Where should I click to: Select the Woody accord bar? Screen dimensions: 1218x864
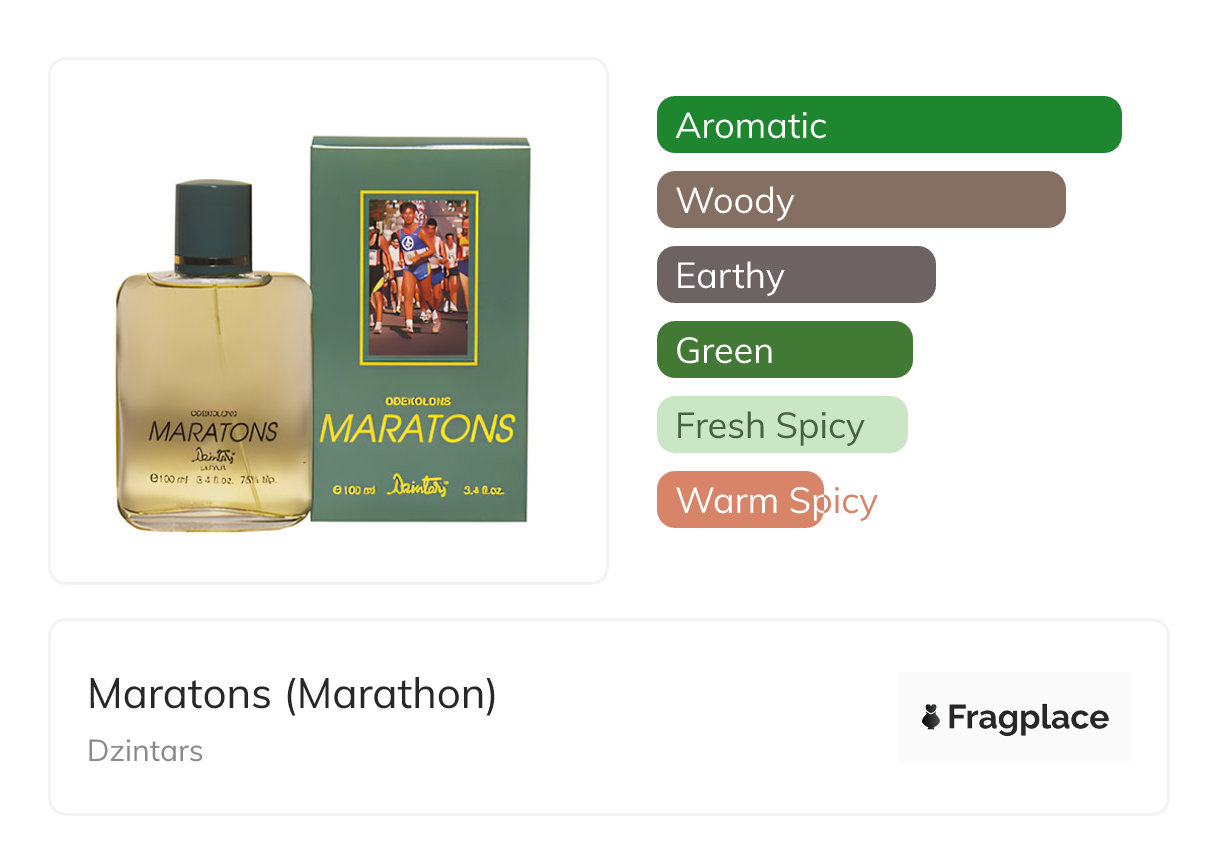(x=861, y=200)
